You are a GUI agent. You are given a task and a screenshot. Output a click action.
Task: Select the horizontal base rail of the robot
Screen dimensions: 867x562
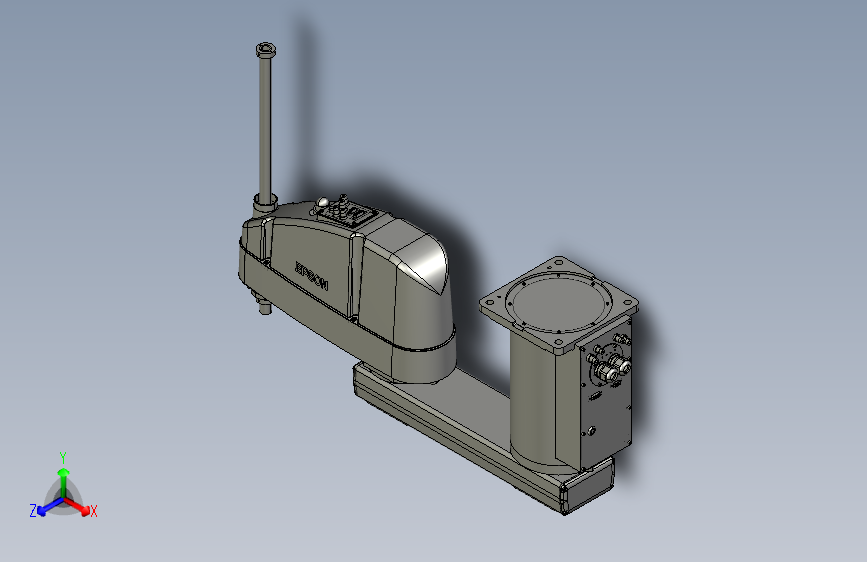[484, 437]
